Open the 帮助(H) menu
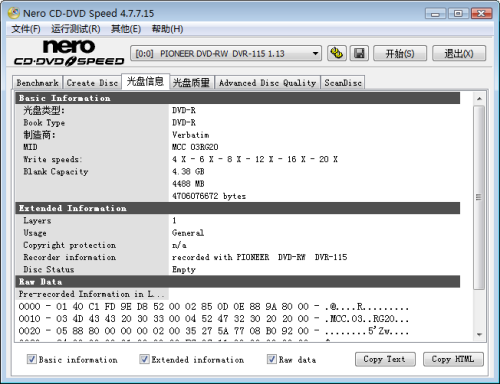 pyautogui.click(x=167, y=29)
